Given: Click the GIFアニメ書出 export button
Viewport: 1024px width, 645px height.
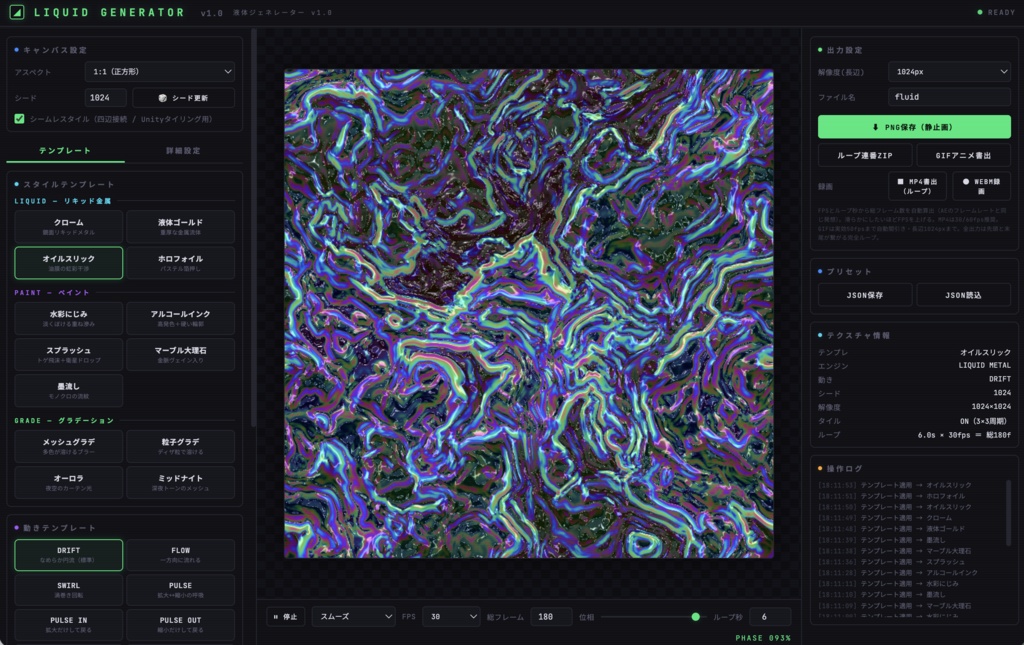Looking at the screenshot, I should (x=963, y=155).
